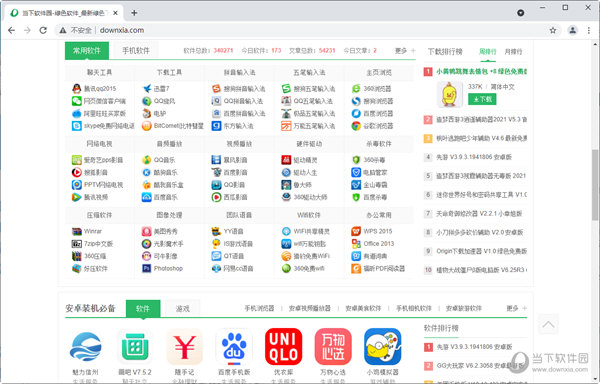Click the YY语音 link
Screen dimensions: 600x384
[233, 231]
